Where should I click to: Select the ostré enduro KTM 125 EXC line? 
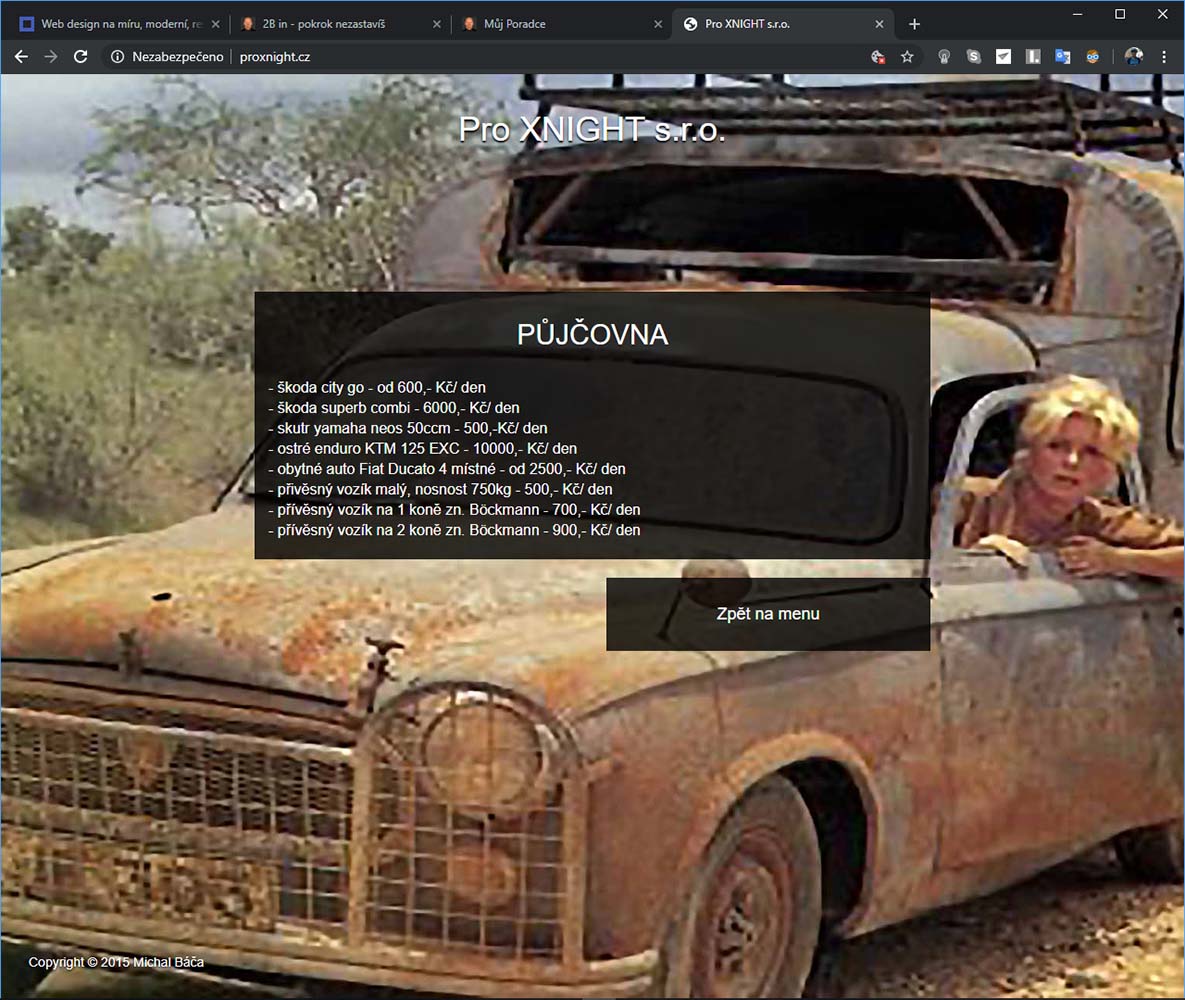[422, 448]
